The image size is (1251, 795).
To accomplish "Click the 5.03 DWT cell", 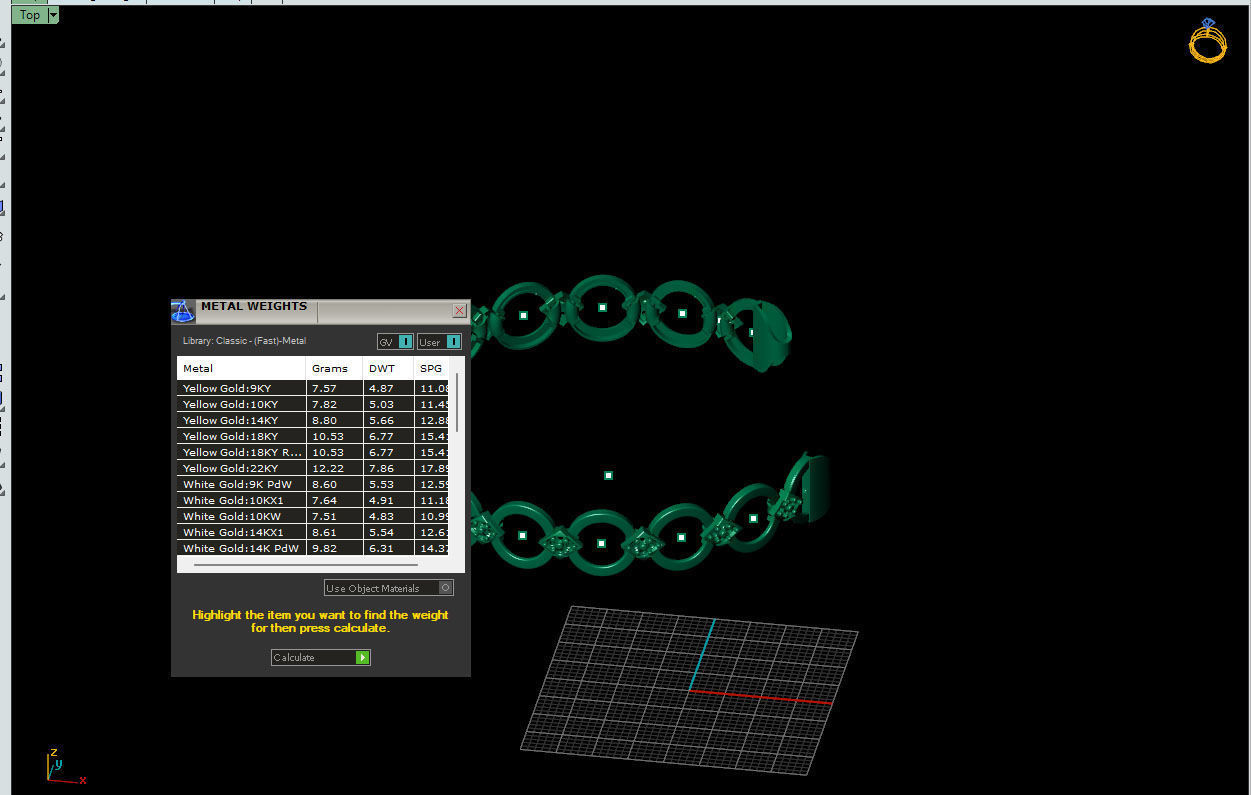I will [388, 404].
